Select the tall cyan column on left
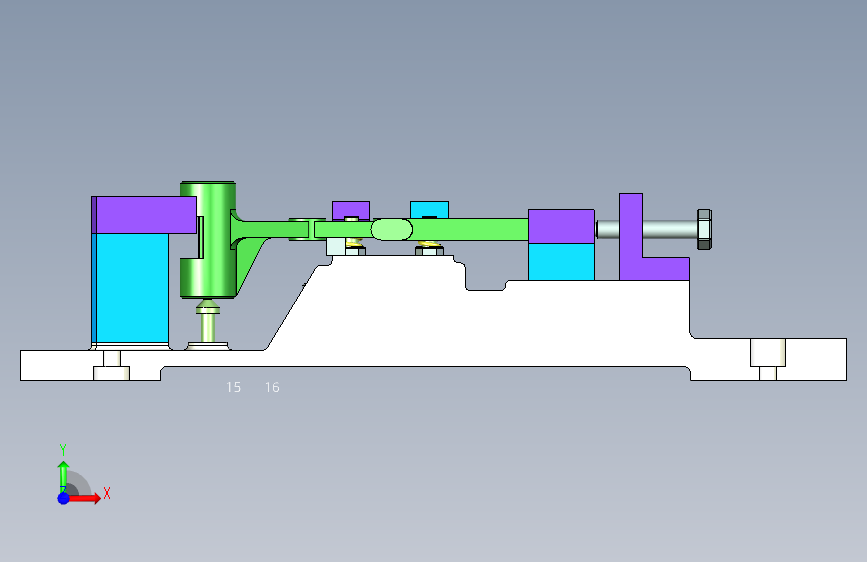The width and height of the screenshot is (867, 562). tap(130, 288)
